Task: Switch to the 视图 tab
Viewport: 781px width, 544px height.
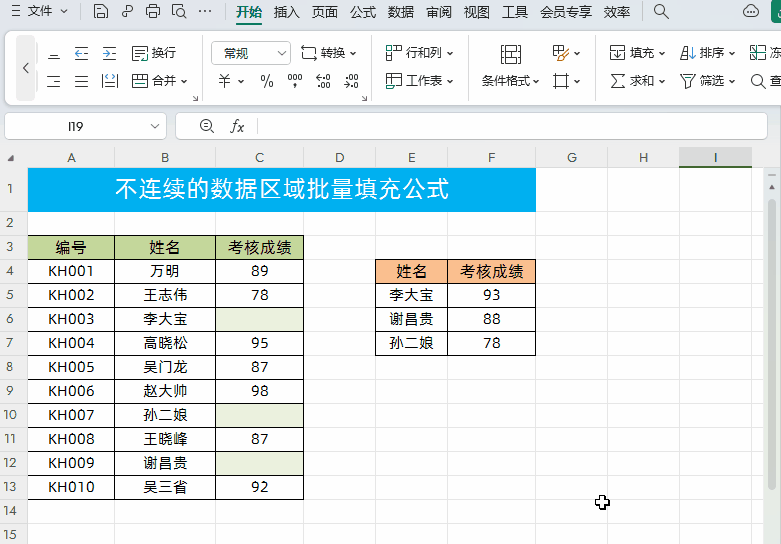Action: pos(477,11)
